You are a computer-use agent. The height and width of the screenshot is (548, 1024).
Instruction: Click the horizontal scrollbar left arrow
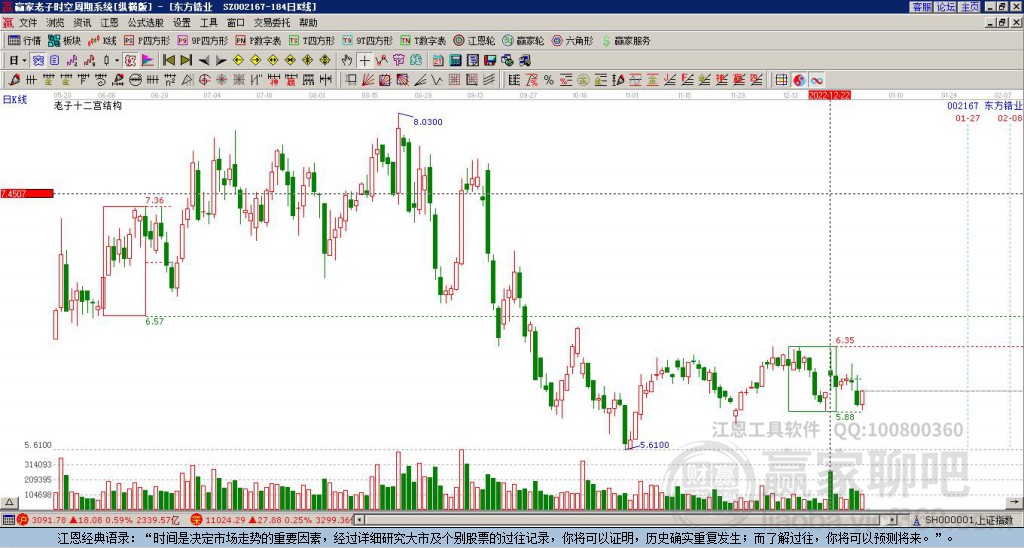tap(359, 520)
